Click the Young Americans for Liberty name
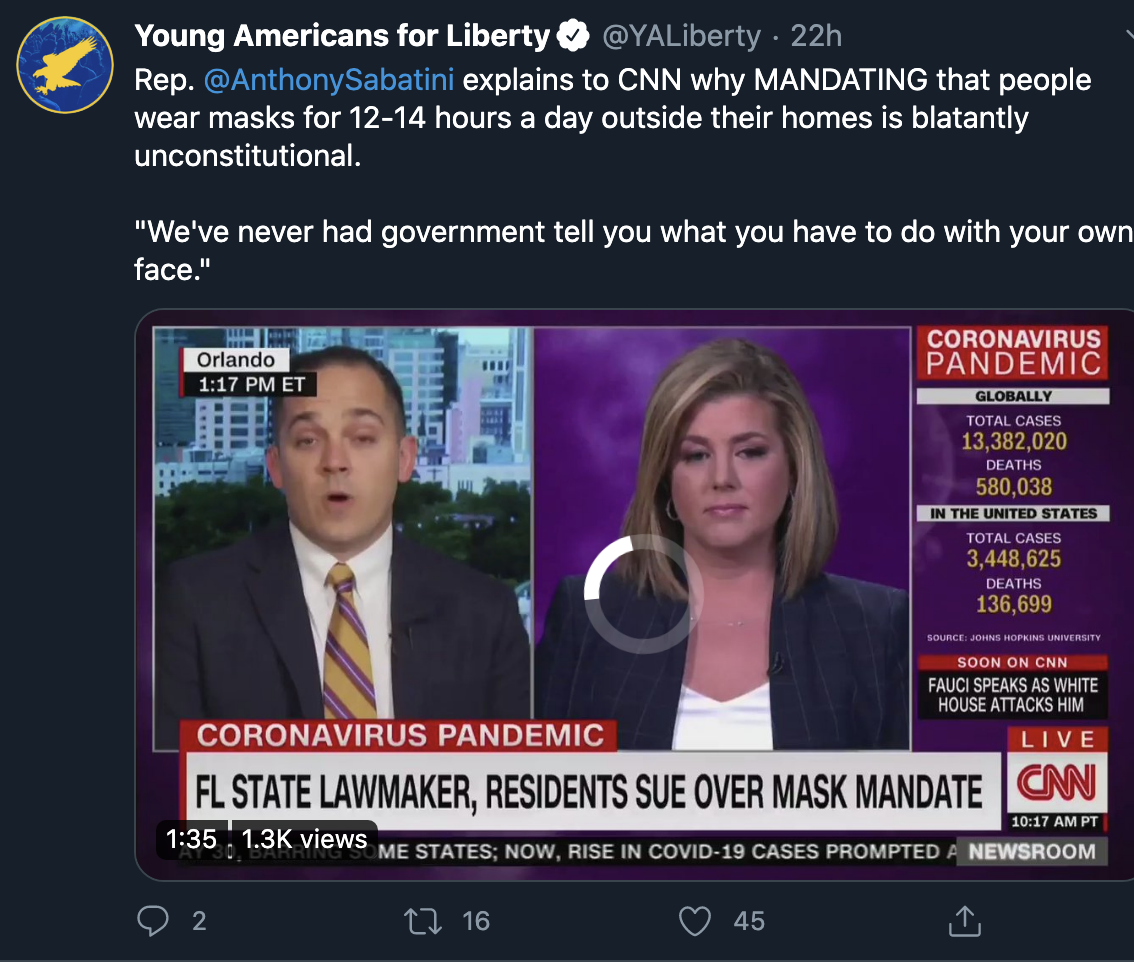This screenshot has width=1134, height=962. (x=342, y=35)
